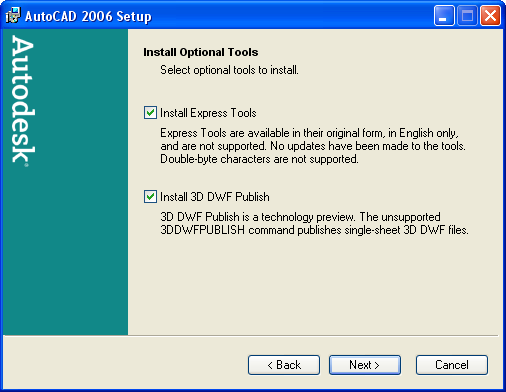The image size is (506, 392).
Task: Click the 'AutoCAD 2006 Setup' title text
Action: coord(88,16)
